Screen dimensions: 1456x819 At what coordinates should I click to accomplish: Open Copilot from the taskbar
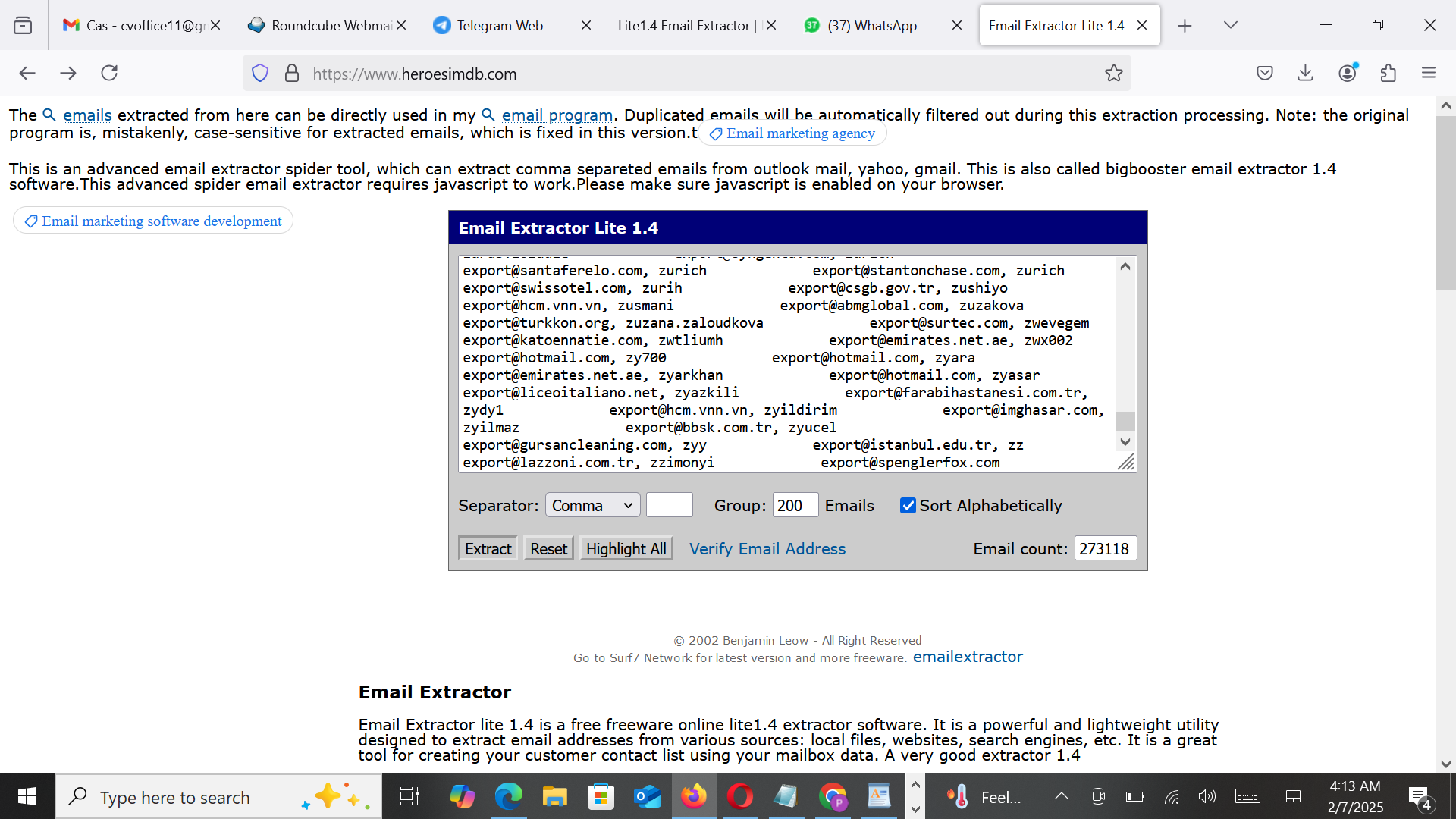coord(463,796)
